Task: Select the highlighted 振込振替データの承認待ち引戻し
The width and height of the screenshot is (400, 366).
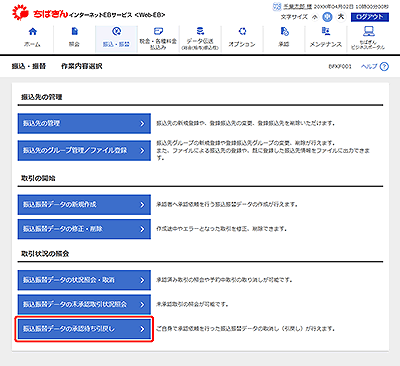Action: [84, 329]
